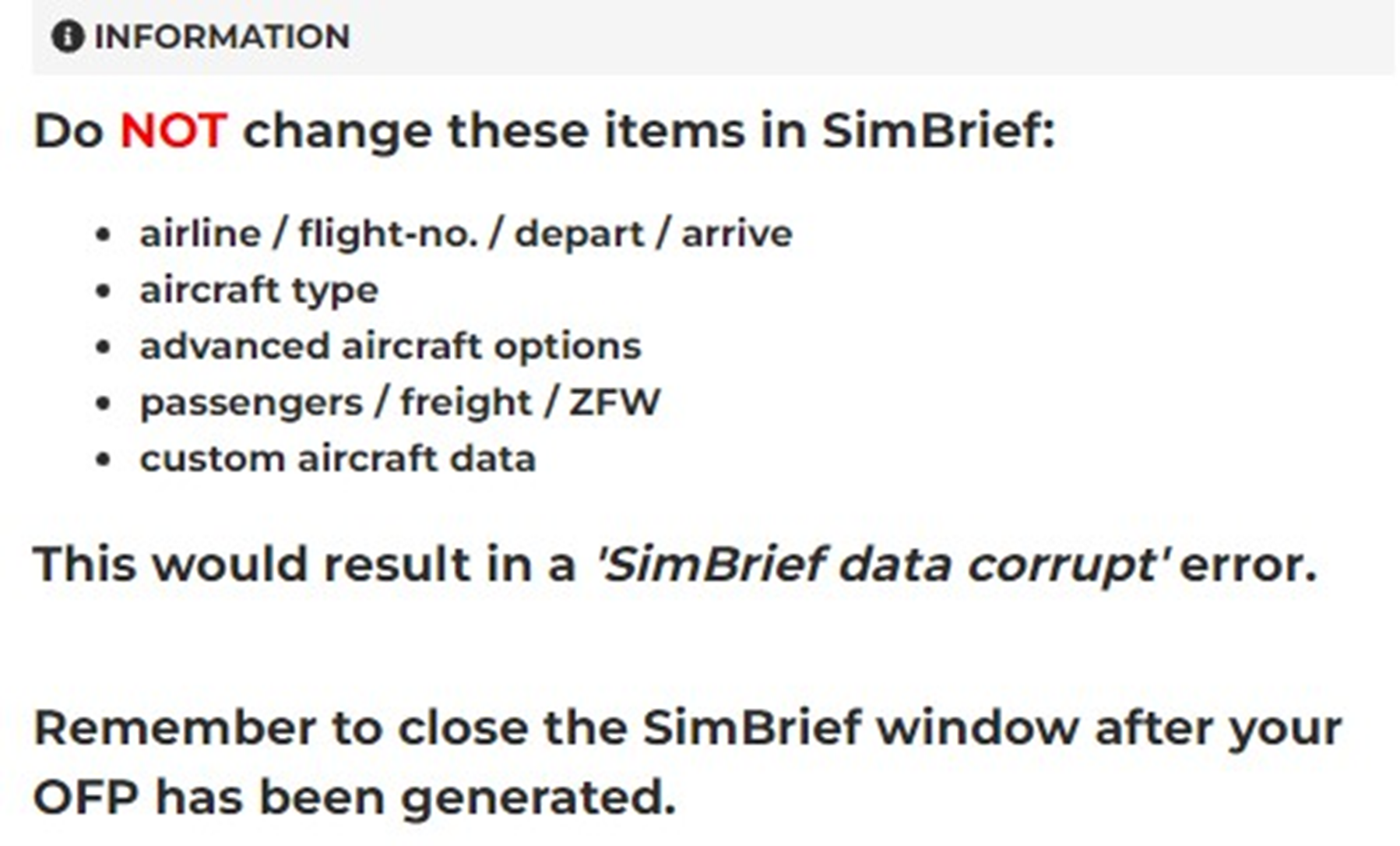
Task: Click the 'This would result in a' text
Action: [304, 564]
